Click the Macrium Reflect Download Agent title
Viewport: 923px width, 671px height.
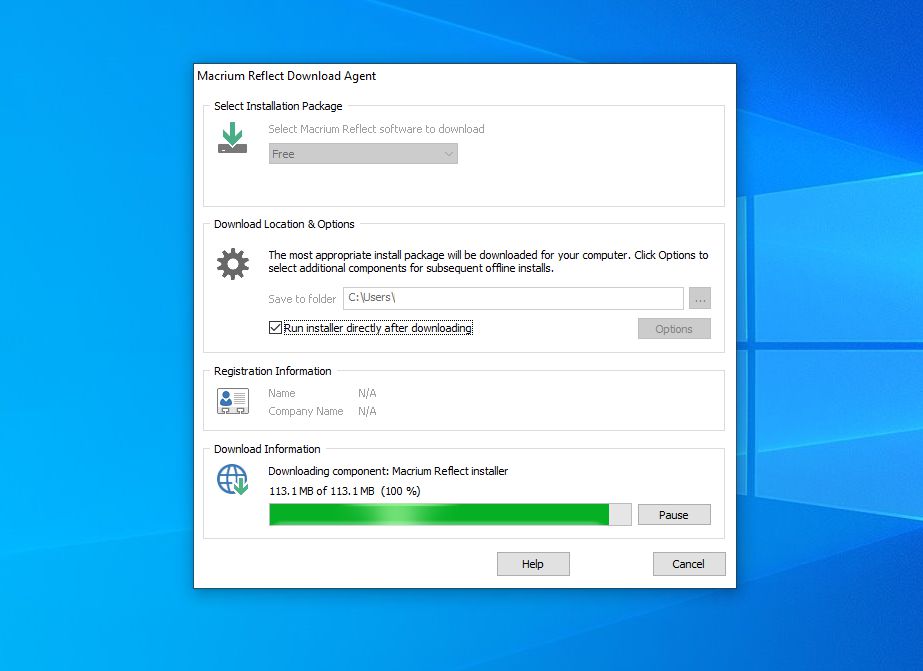point(287,76)
